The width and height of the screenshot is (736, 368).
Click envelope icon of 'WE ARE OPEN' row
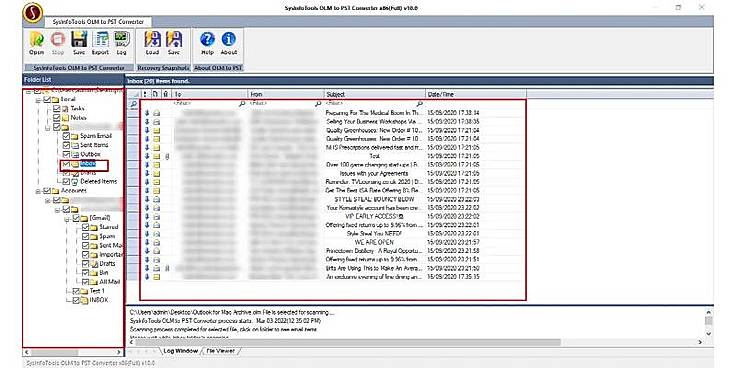click(x=156, y=242)
